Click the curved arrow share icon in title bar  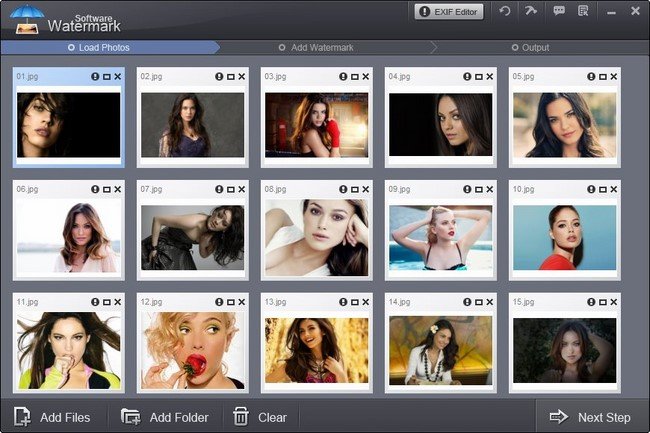(x=531, y=10)
